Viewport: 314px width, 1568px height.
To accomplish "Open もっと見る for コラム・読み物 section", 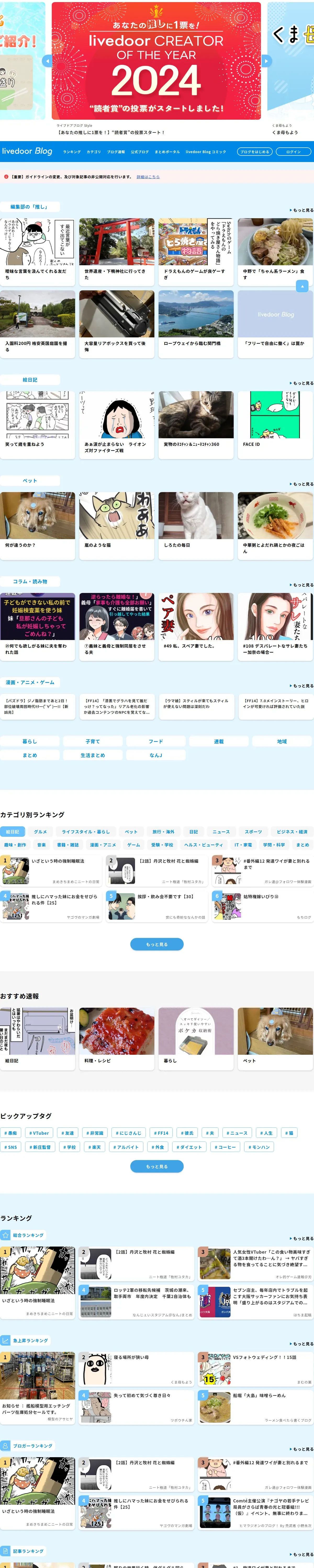I will tap(302, 585).
